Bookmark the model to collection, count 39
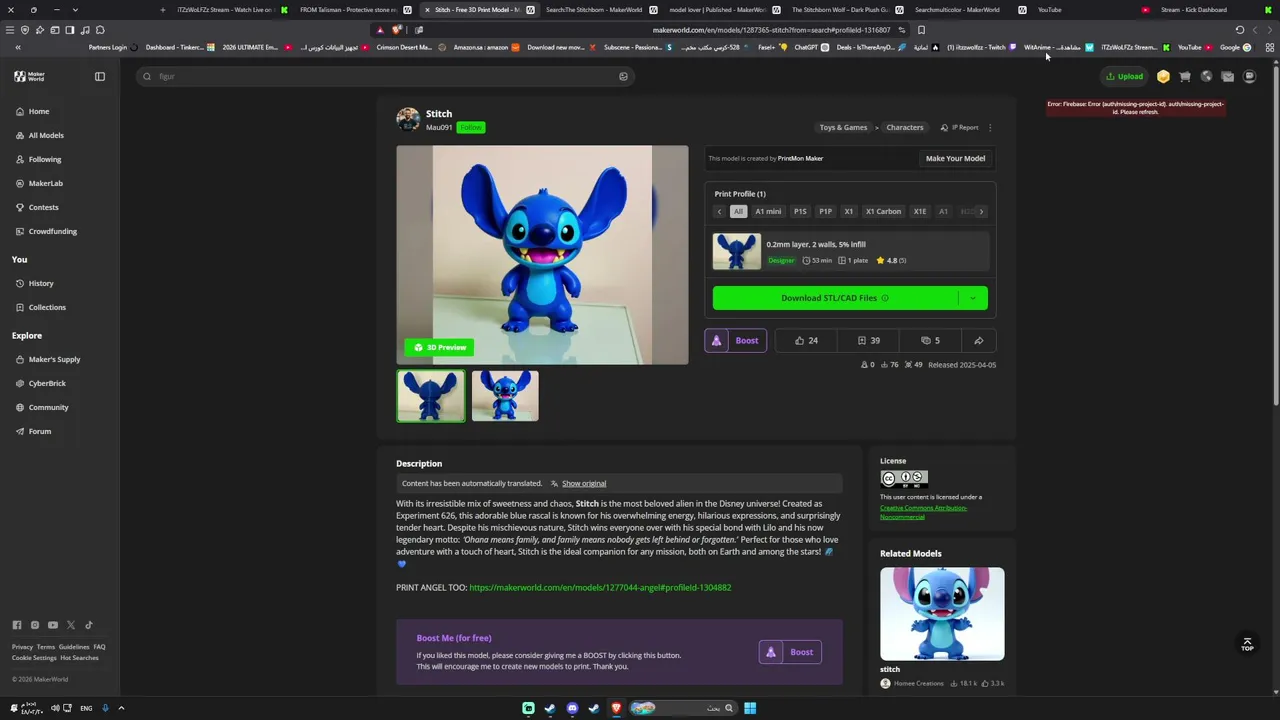 (868, 341)
